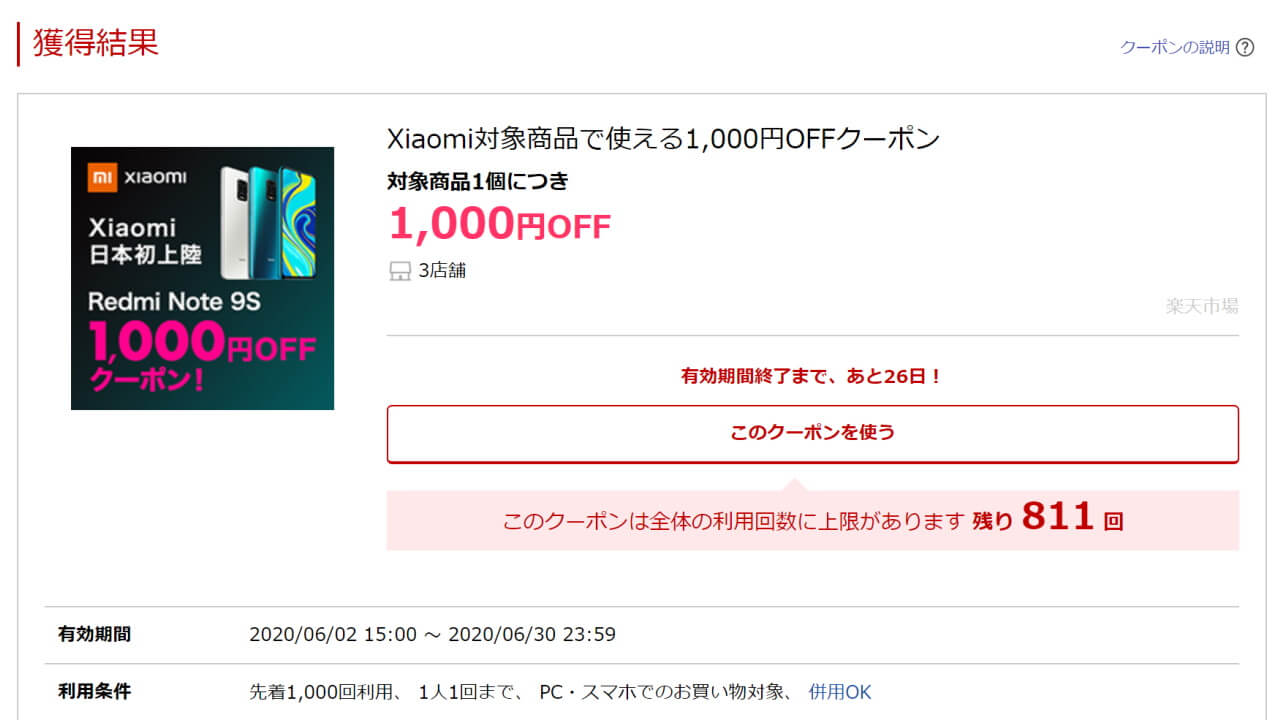Image resolution: width=1280 pixels, height=720 pixels.
Task: Click the 有効期間 row label
Action: pos(94,634)
